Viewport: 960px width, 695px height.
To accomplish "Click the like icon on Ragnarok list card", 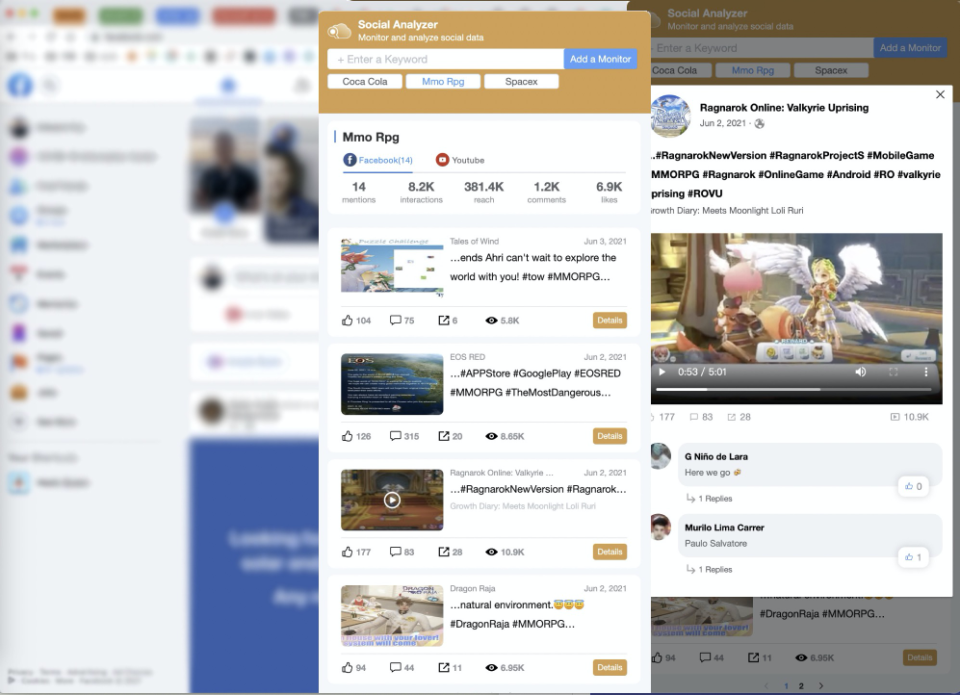I will point(347,552).
